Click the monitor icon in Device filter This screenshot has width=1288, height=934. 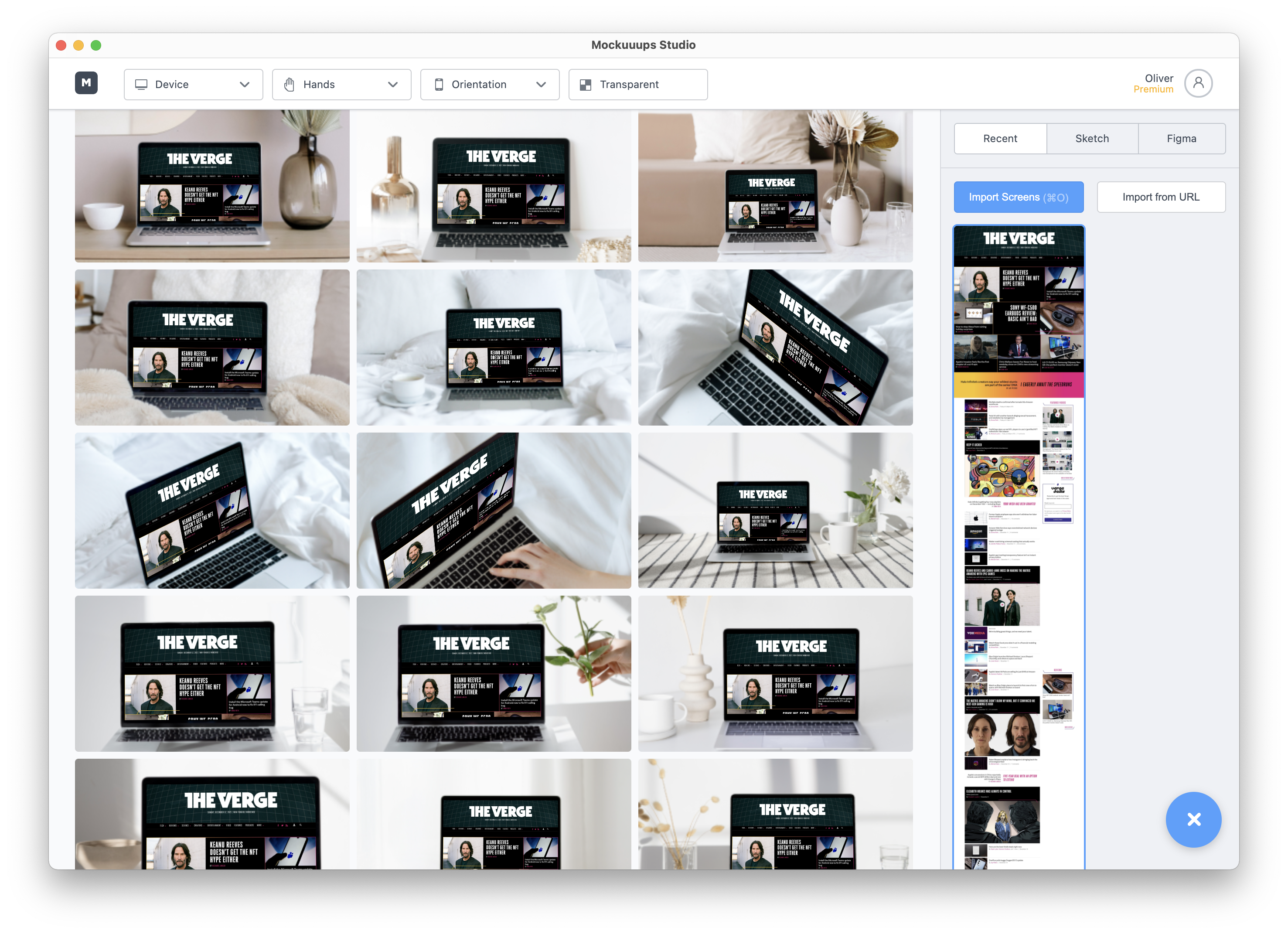pos(141,85)
